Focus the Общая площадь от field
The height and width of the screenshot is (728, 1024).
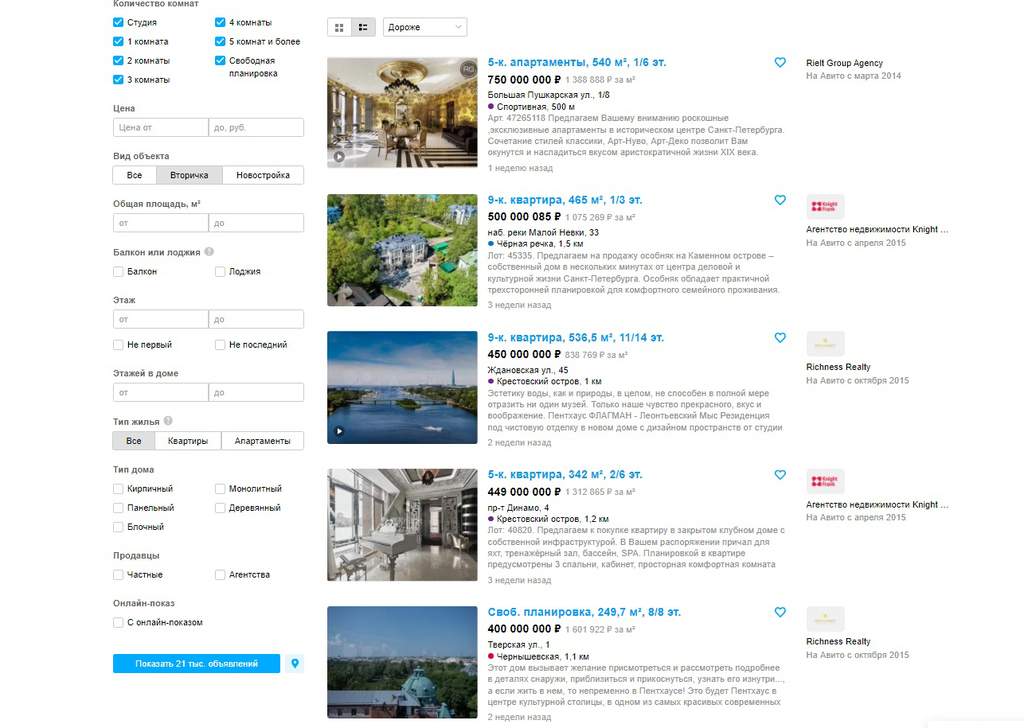click(161, 223)
